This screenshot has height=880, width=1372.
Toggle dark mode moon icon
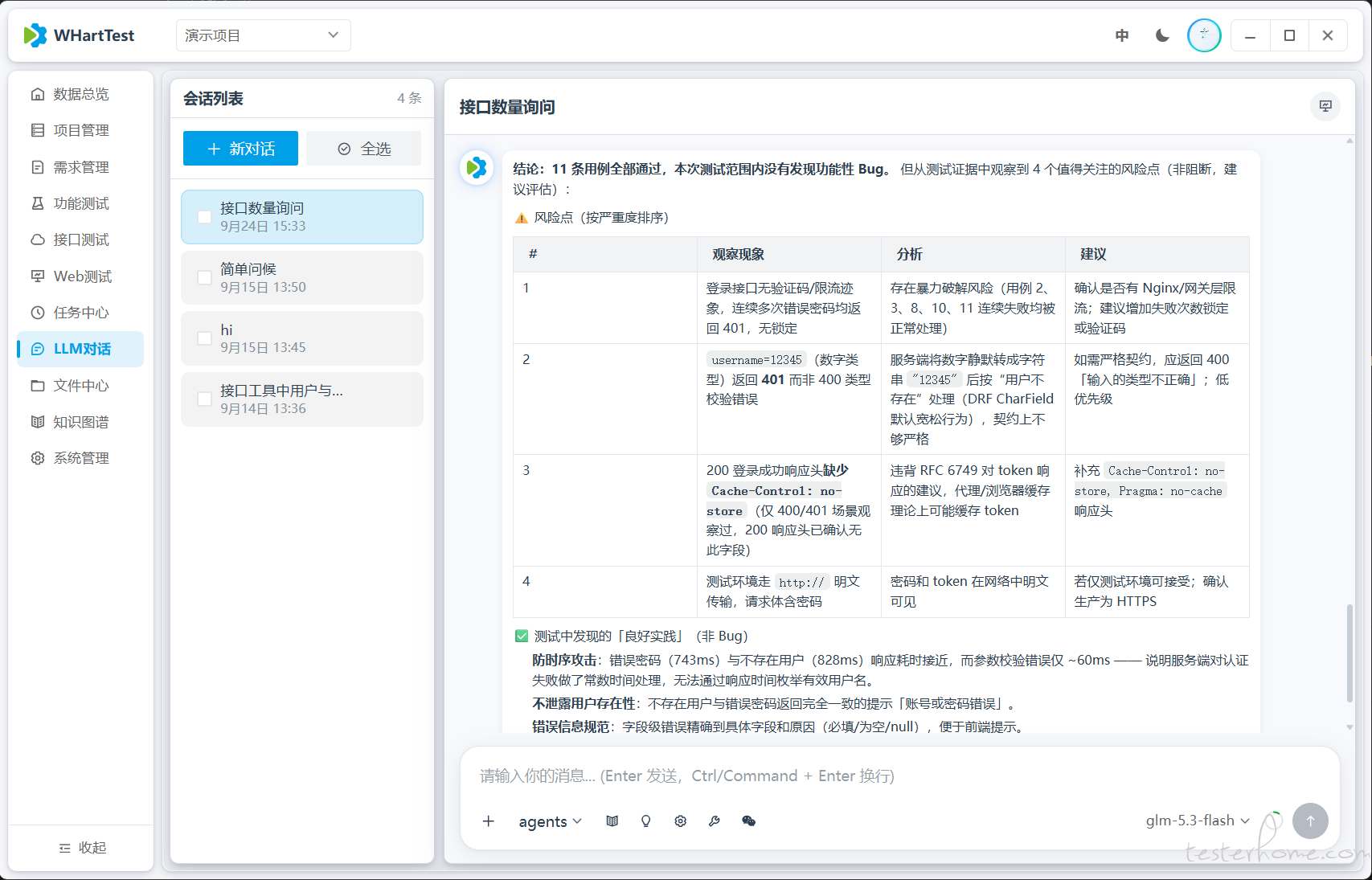1162,35
